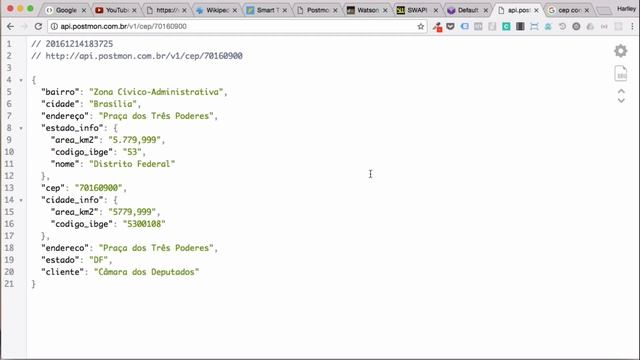Click the timestamp comment on line 1
The width and height of the screenshot is (640, 360).
pos(72,44)
